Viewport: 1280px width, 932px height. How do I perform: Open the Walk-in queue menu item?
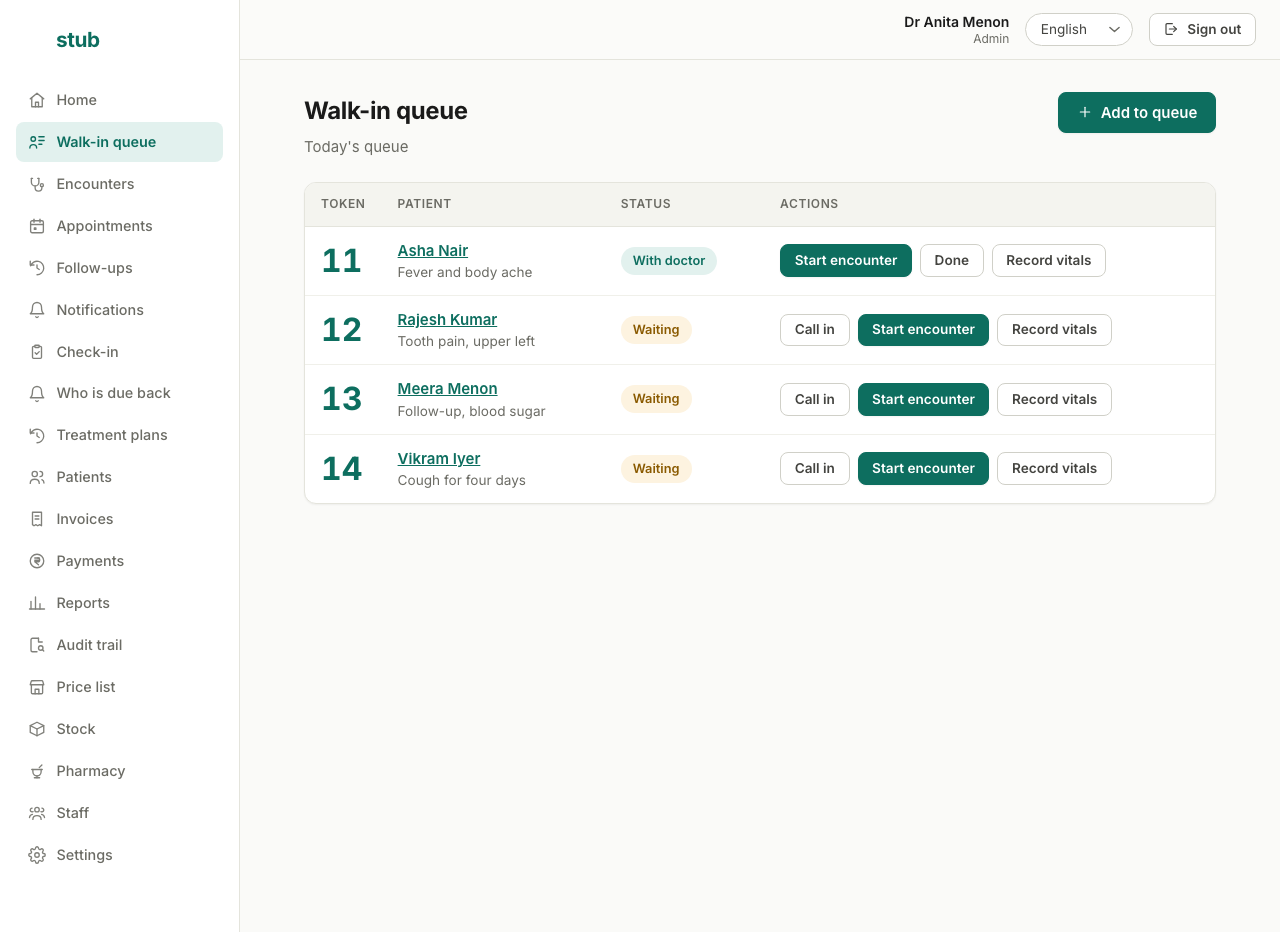point(119,142)
